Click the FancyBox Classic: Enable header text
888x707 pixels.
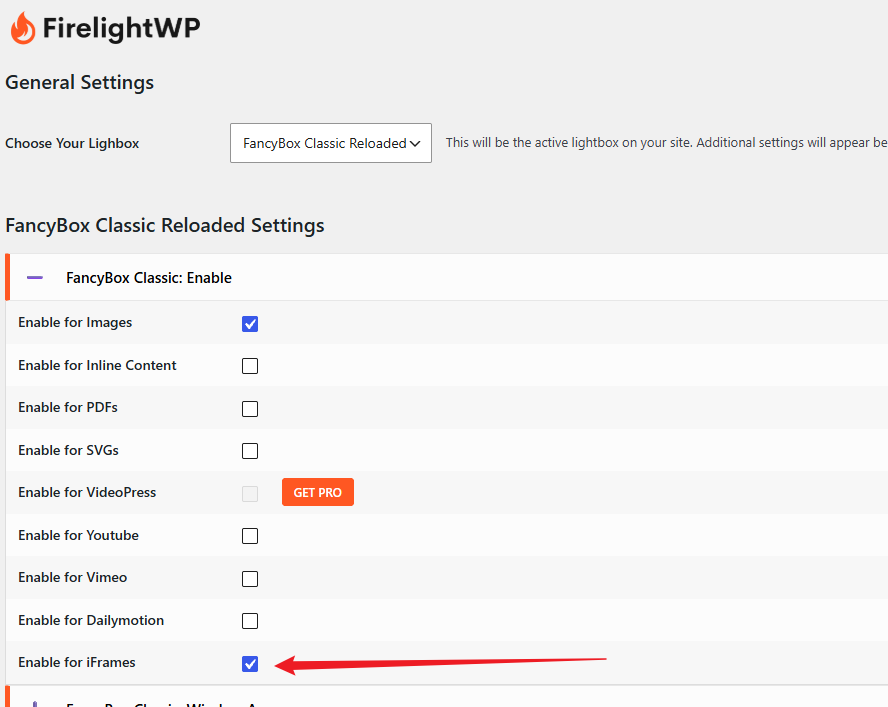(x=149, y=278)
